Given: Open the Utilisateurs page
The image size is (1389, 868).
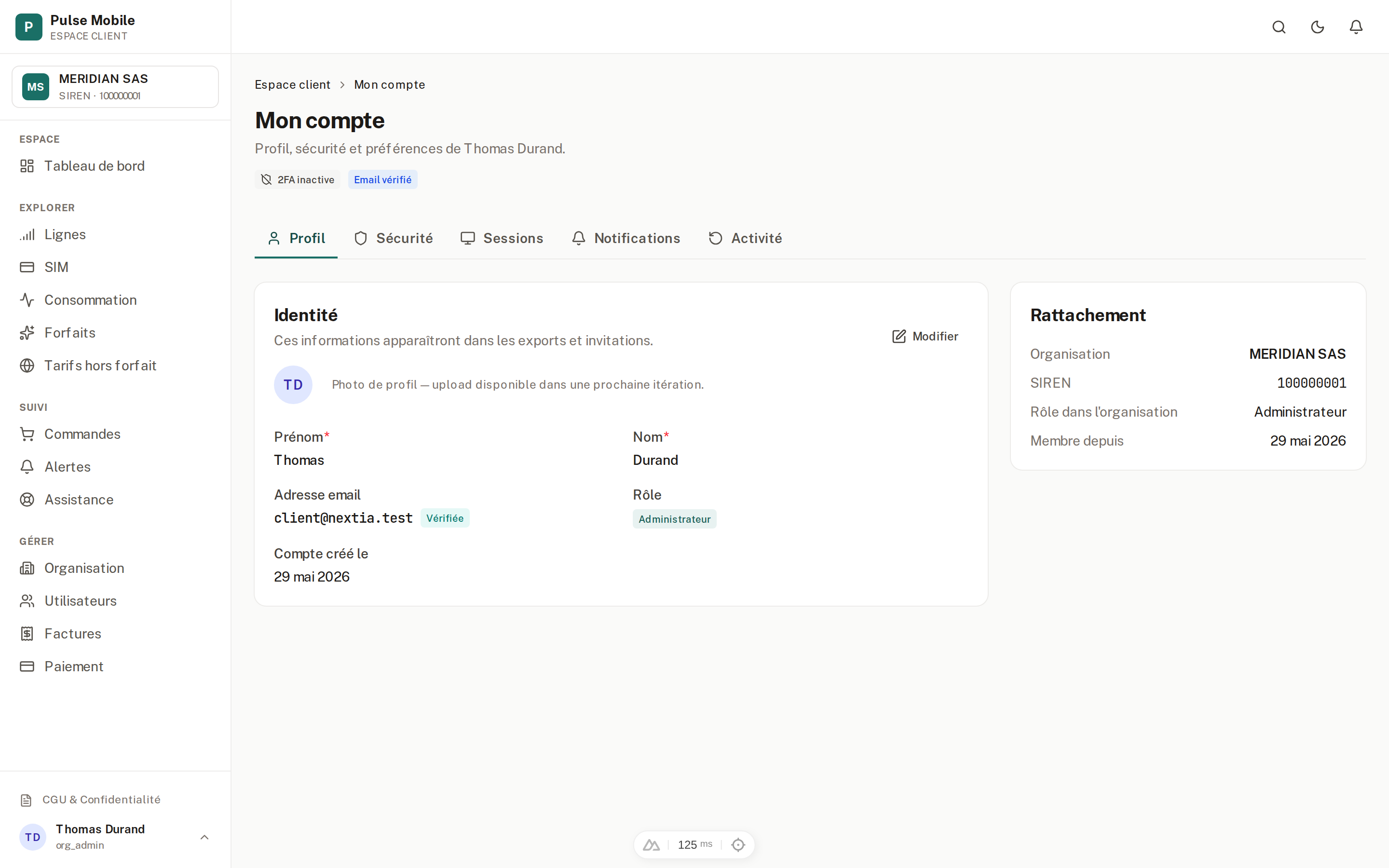Looking at the screenshot, I should (x=115, y=600).
